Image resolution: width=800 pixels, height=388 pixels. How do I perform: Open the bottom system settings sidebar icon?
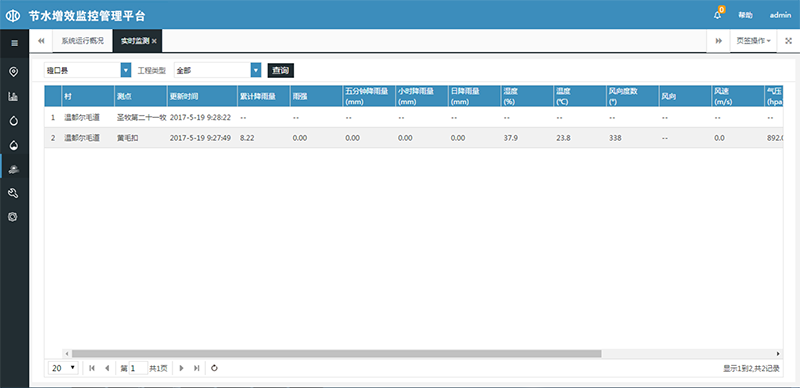(14, 217)
